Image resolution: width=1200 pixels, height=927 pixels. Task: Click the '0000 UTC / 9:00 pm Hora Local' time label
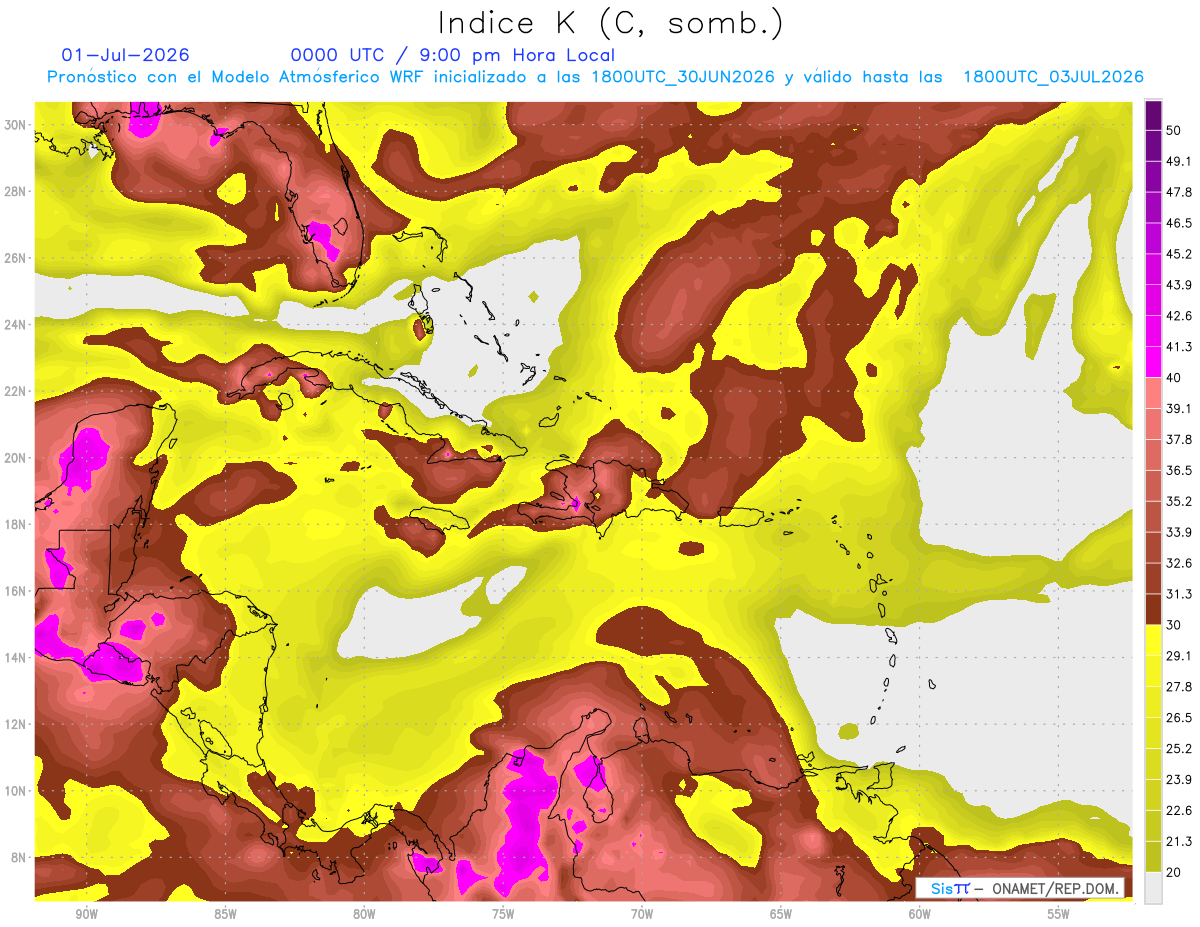coord(452,55)
